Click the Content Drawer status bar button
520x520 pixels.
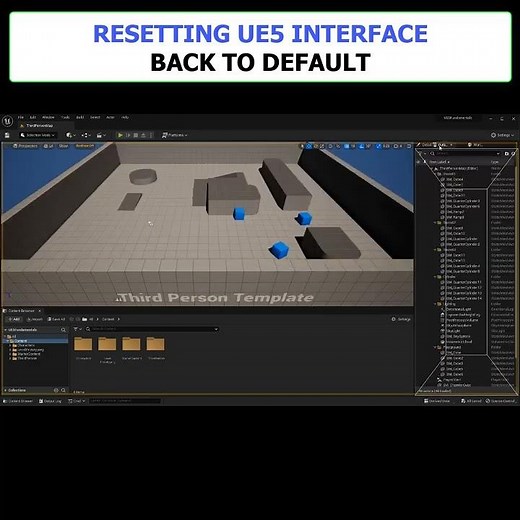pyautogui.click(x=18, y=401)
